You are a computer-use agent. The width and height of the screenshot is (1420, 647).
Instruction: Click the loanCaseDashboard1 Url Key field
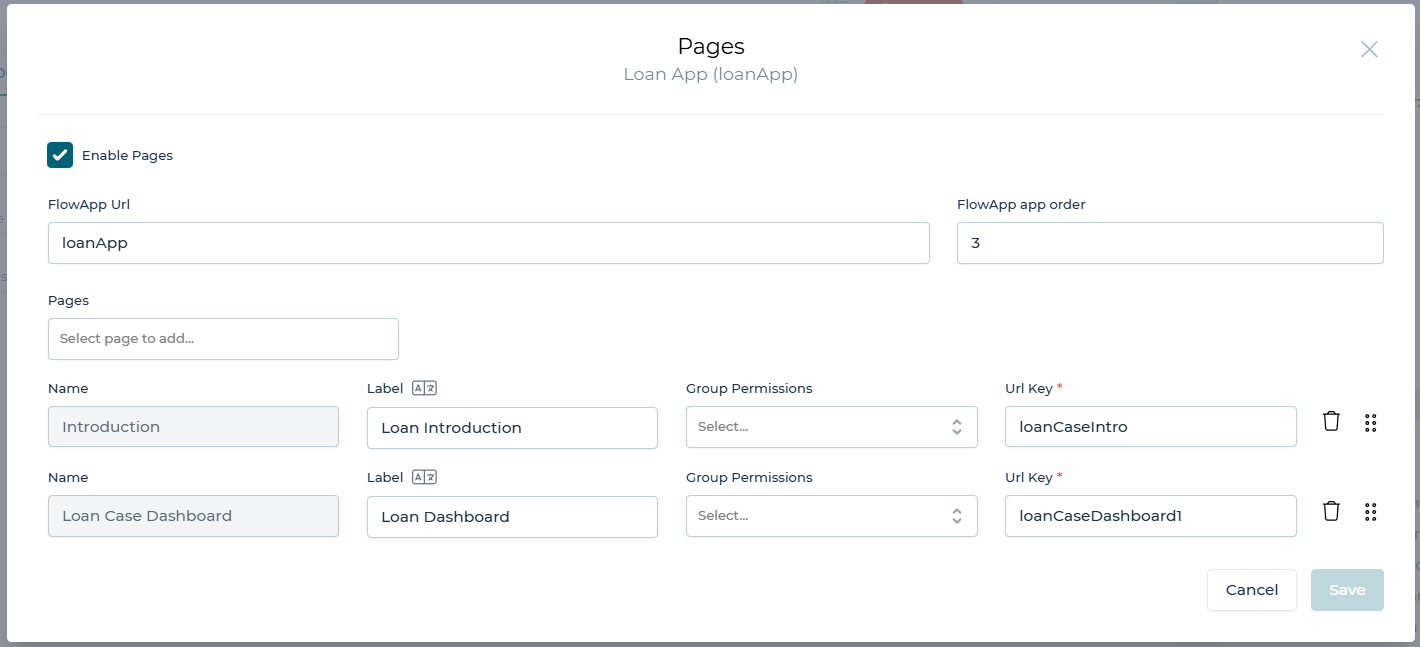[1150, 515]
